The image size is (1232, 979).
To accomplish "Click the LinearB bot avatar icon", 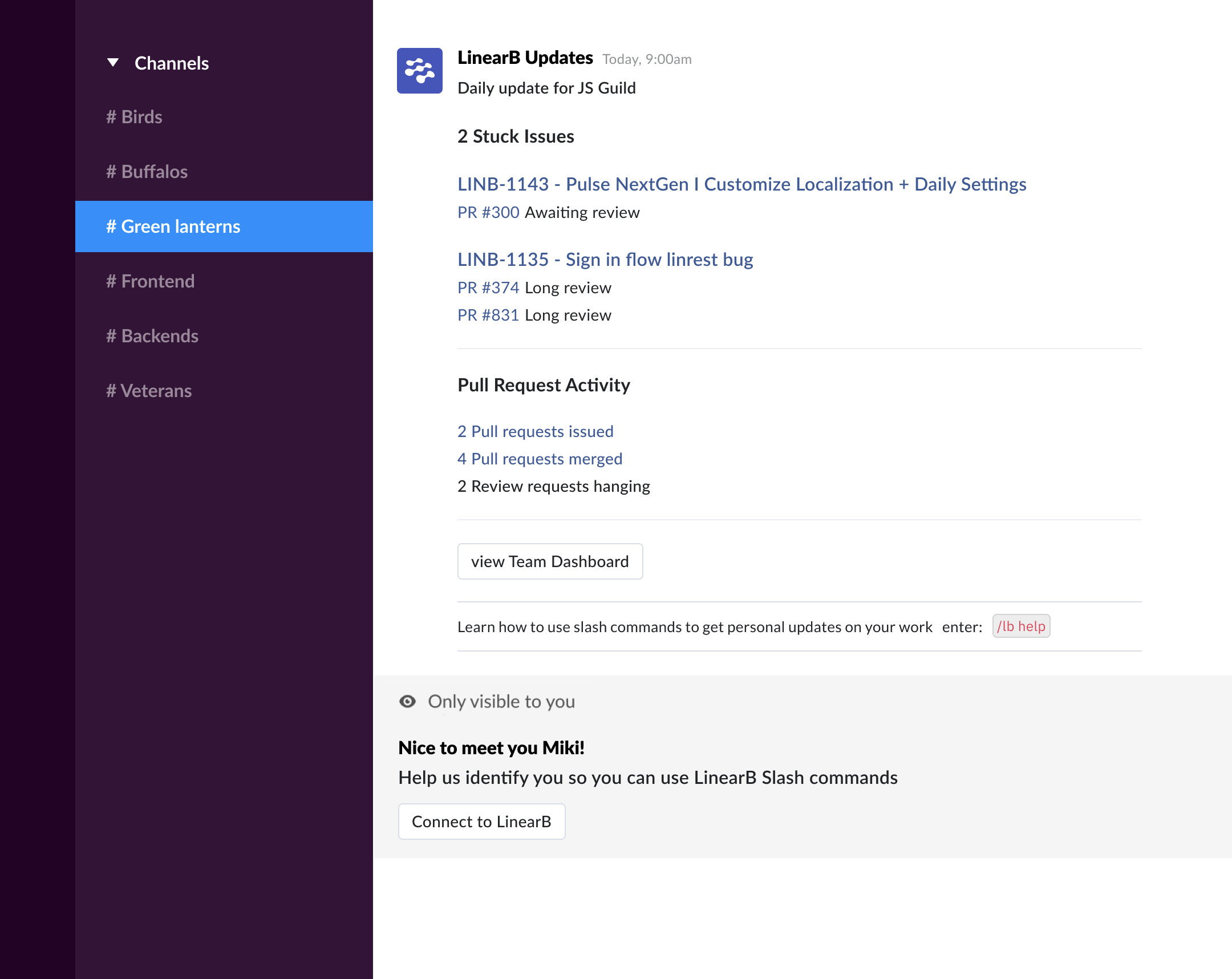I will point(419,71).
